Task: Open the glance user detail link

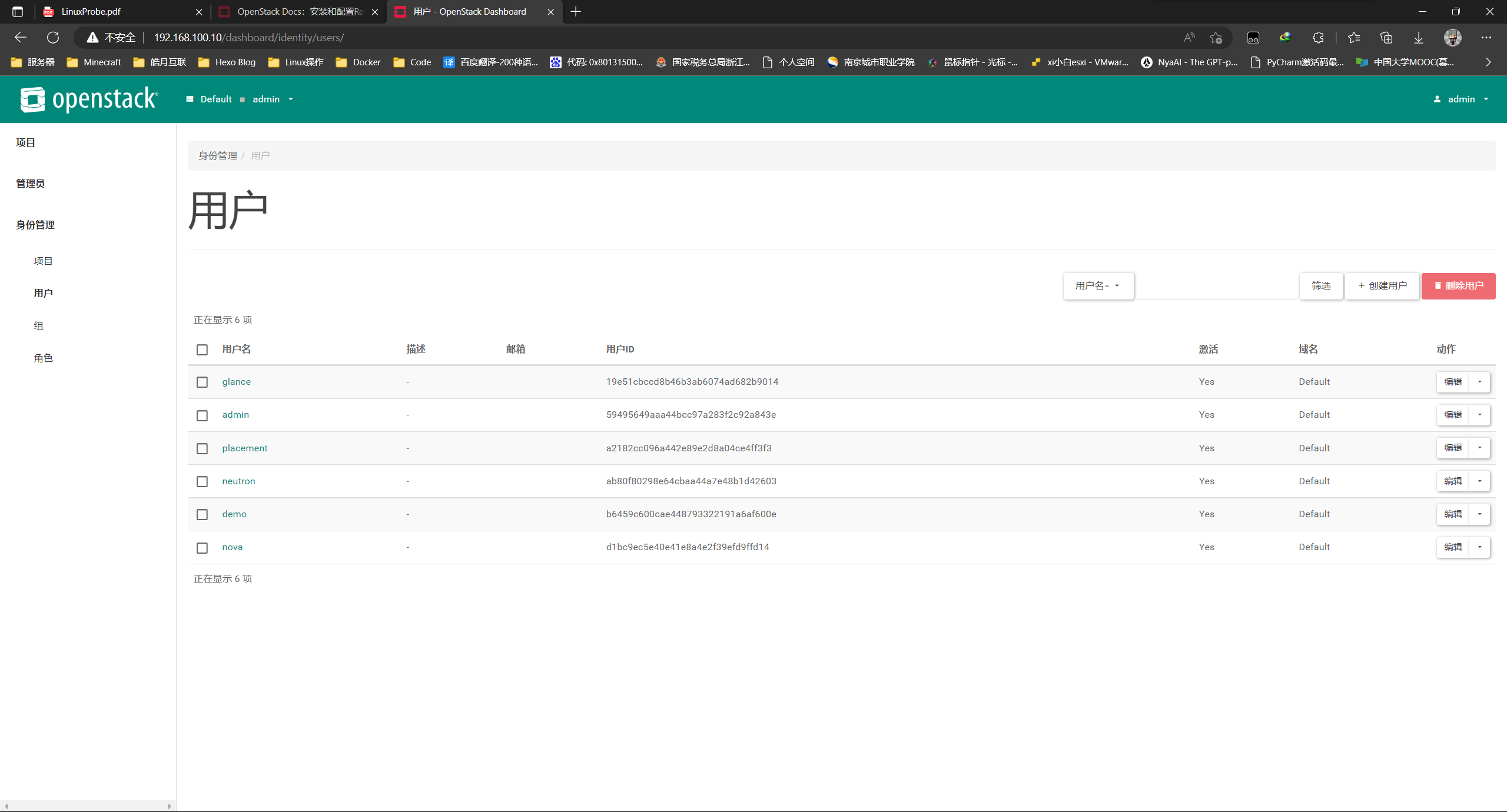Action: click(235, 381)
